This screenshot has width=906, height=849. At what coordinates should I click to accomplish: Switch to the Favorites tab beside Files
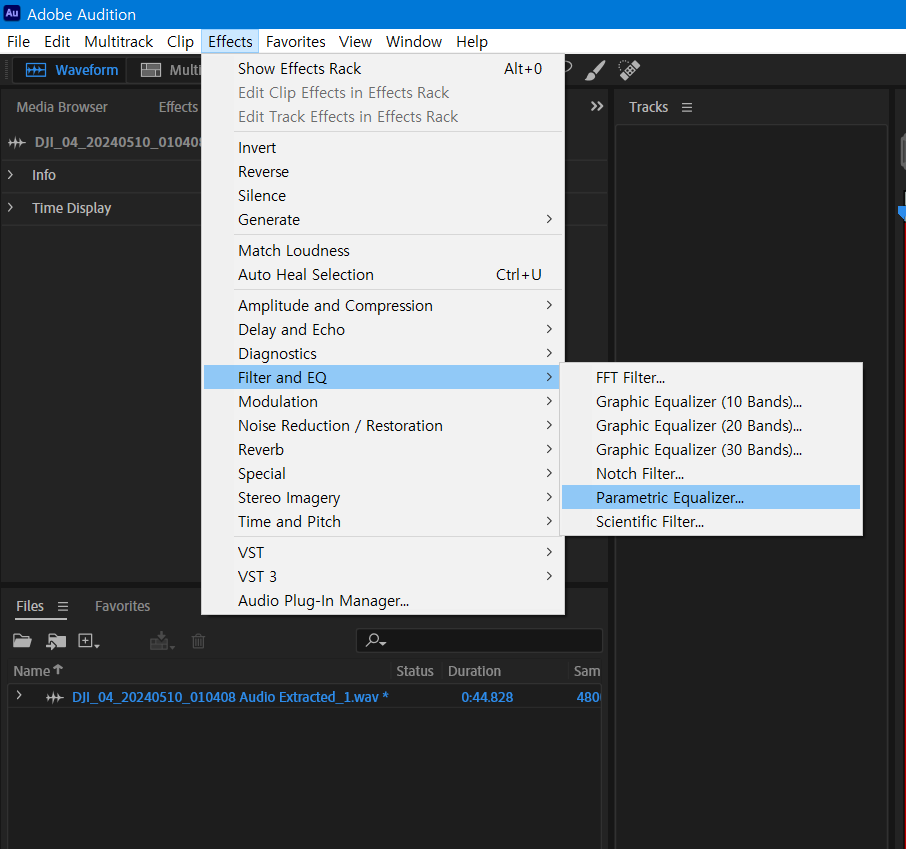click(122, 606)
